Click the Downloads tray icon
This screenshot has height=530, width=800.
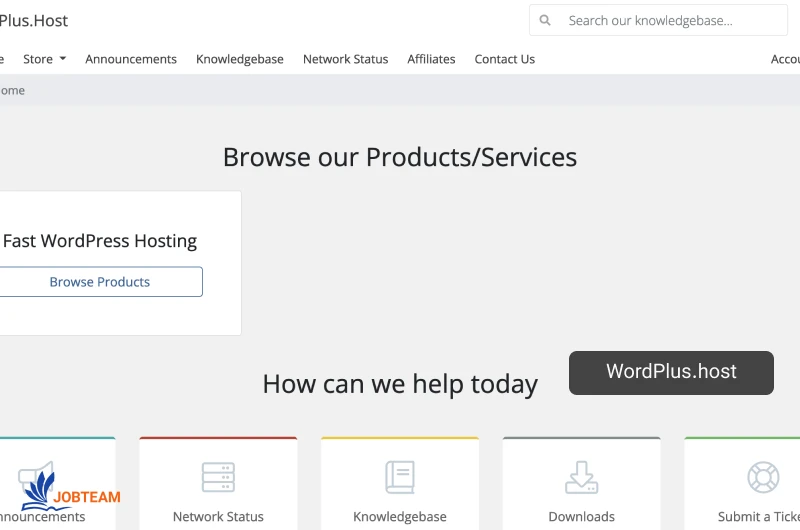coord(582,477)
